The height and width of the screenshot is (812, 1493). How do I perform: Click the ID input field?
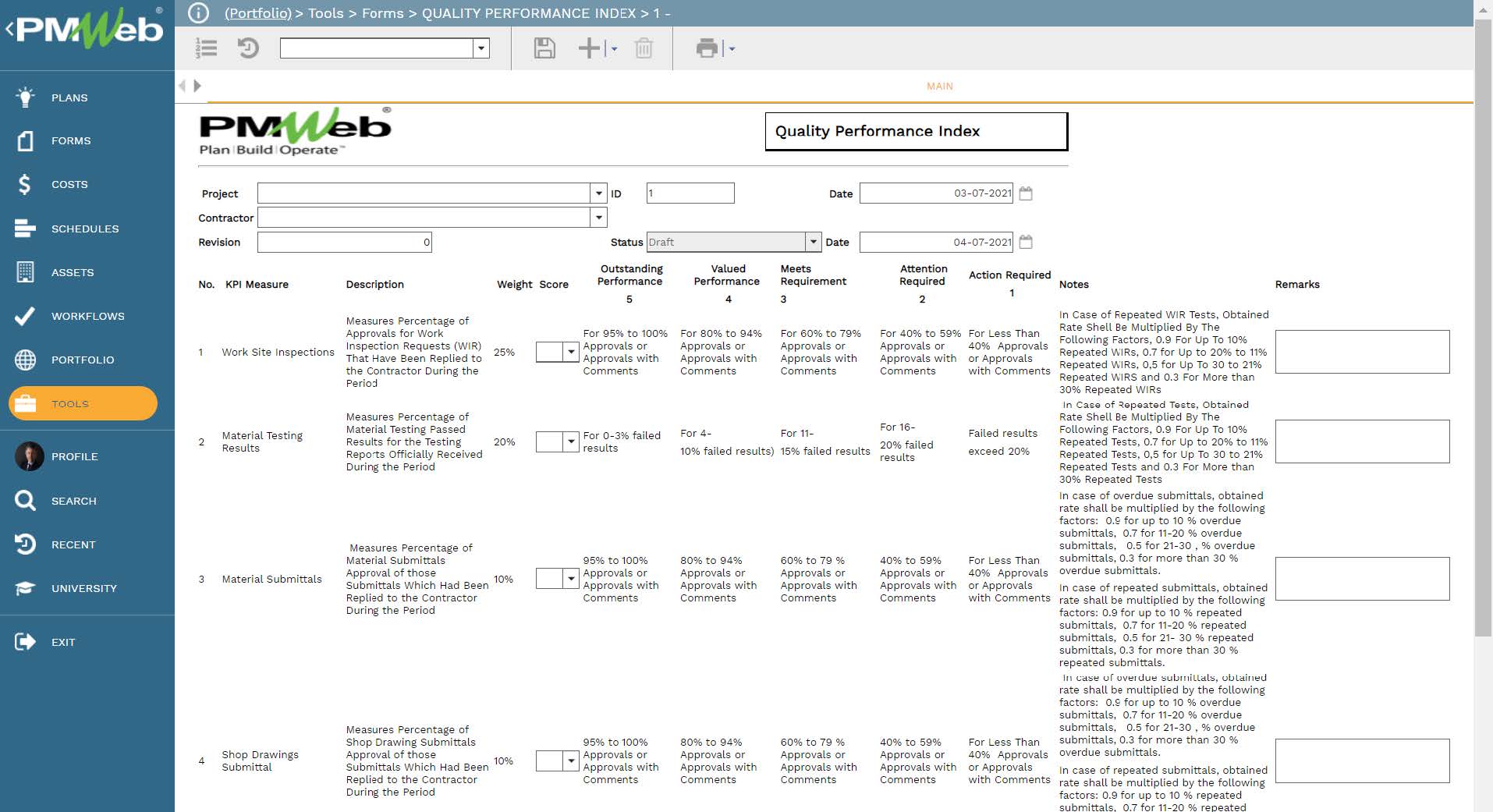tap(690, 193)
